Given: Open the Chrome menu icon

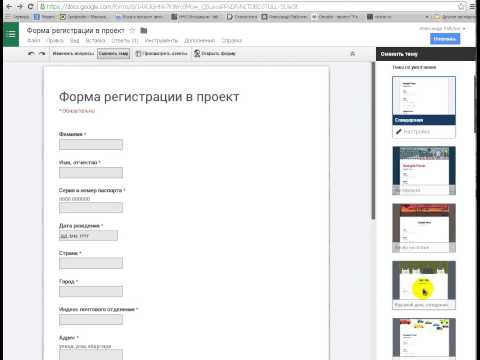Looking at the screenshot, I should [x=473, y=6].
